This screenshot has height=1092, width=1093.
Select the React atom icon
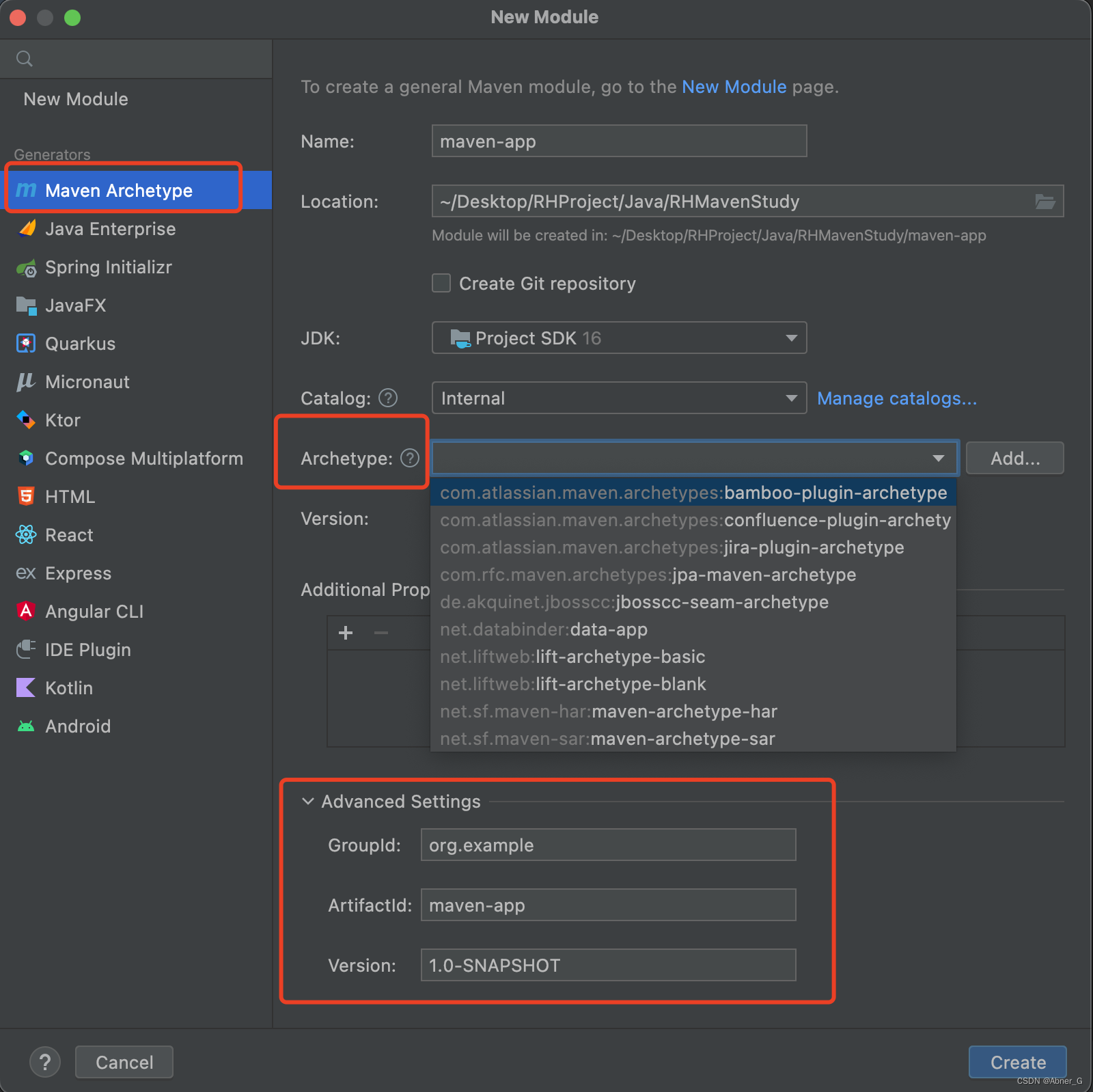[26, 534]
